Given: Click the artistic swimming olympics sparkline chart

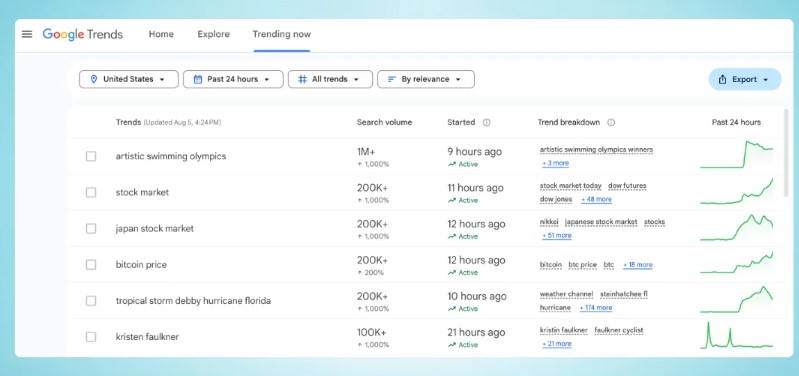Looking at the screenshot, I should pos(736,154).
